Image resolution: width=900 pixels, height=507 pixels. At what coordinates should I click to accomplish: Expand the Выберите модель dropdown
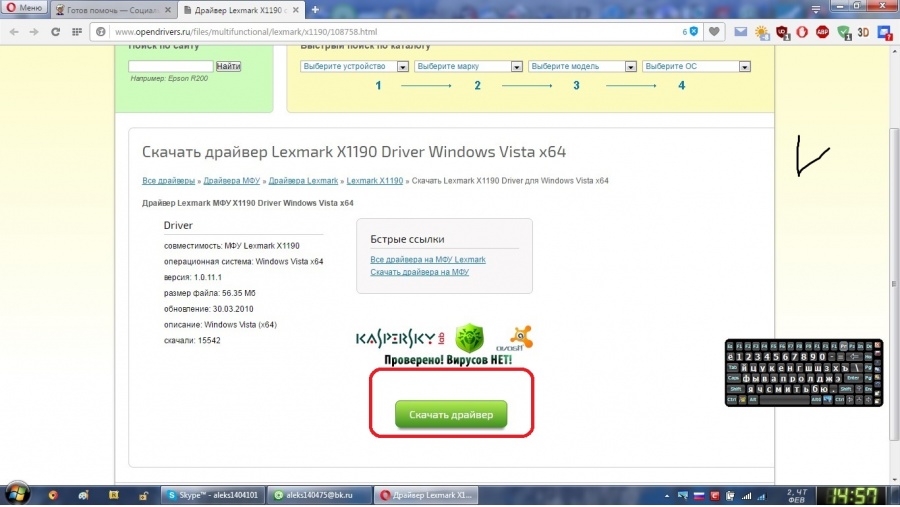click(x=582, y=67)
